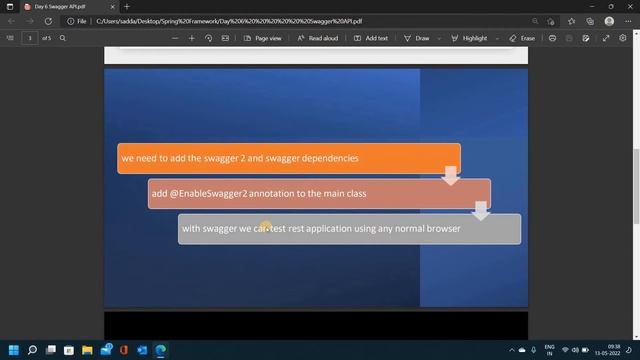The height and width of the screenshot is (360, 640).
Task: Open the Windows Start menu
Action: coord(14,350)
